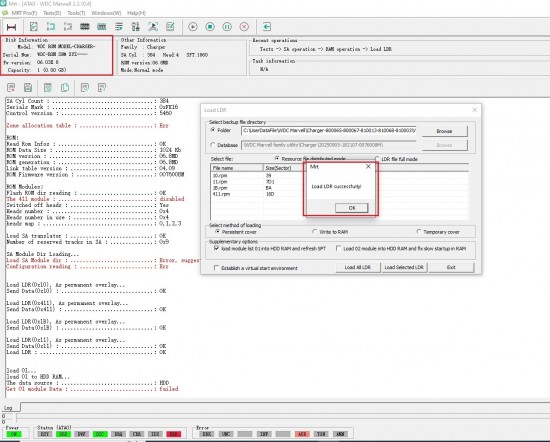Click the 'The 411 module' disabled log line

pos(95,199)
